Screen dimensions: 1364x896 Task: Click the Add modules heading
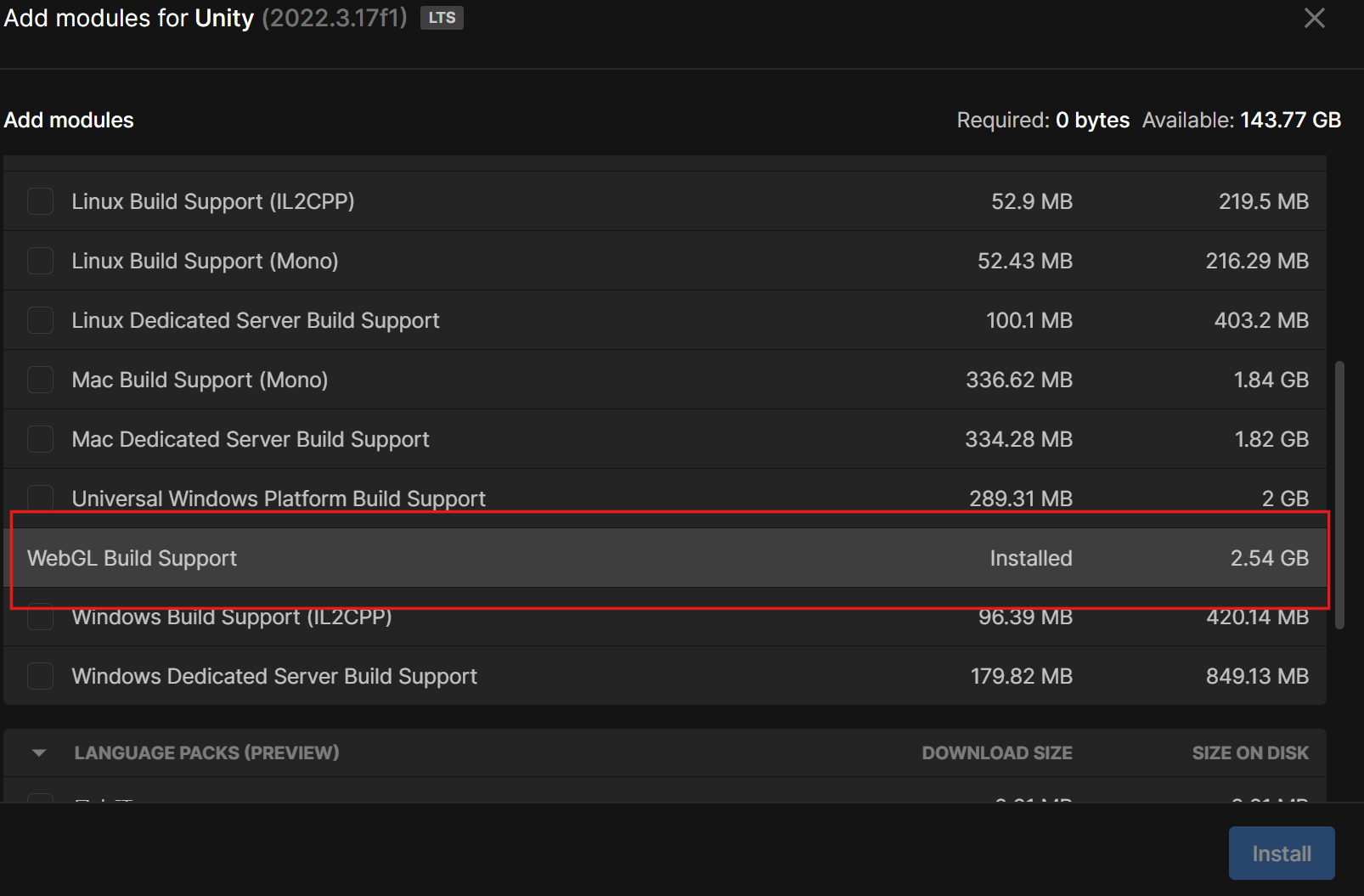coord(69,120)
